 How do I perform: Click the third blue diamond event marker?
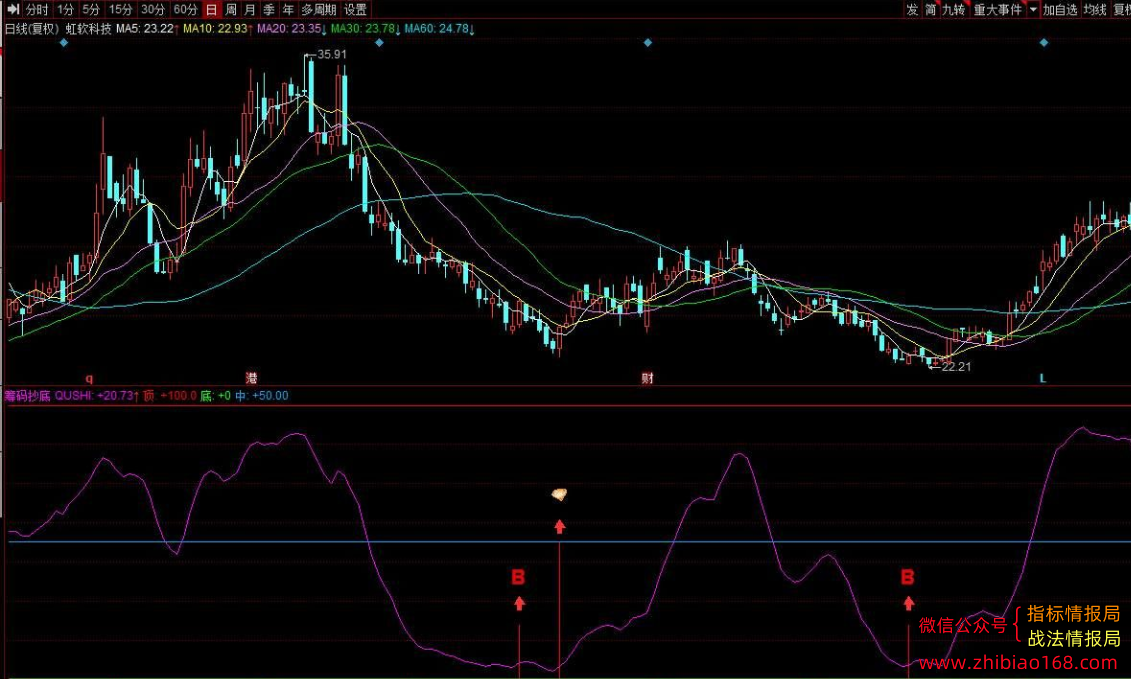coord(648,43)
